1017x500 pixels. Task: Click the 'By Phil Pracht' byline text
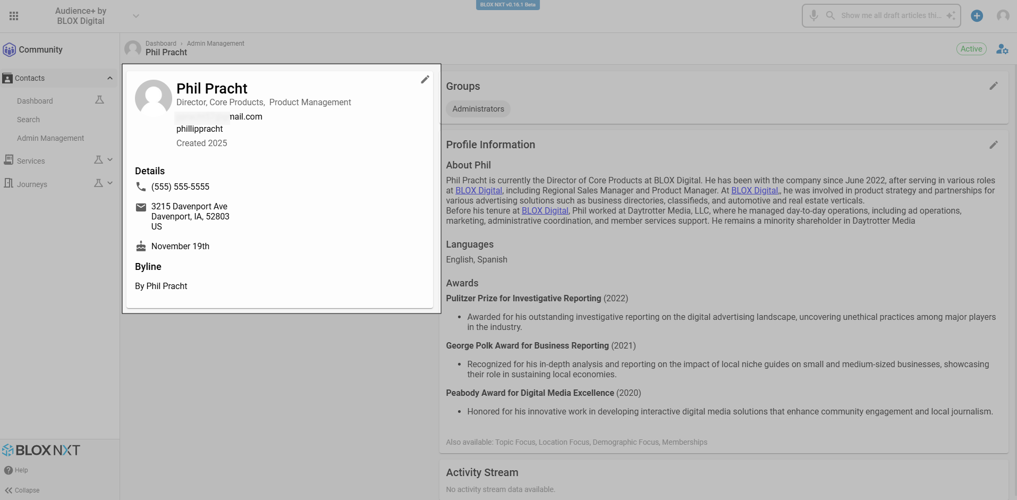pyautogui.click(x=161, y=286)
